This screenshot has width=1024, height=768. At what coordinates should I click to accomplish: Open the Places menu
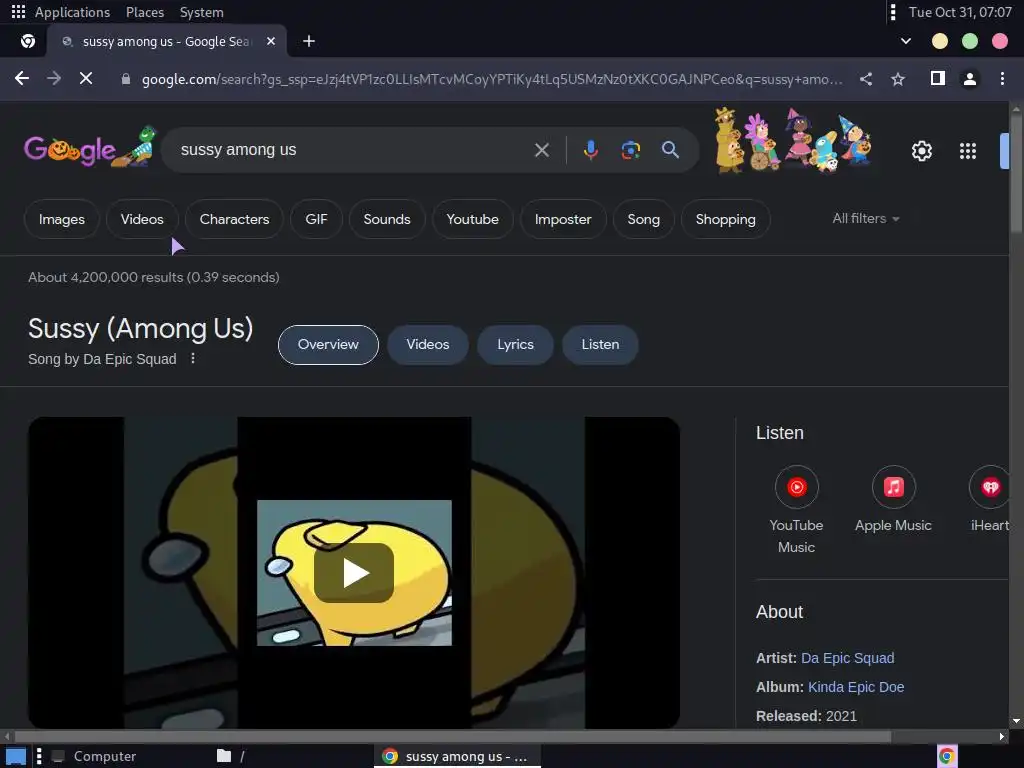tap(144, 12)
